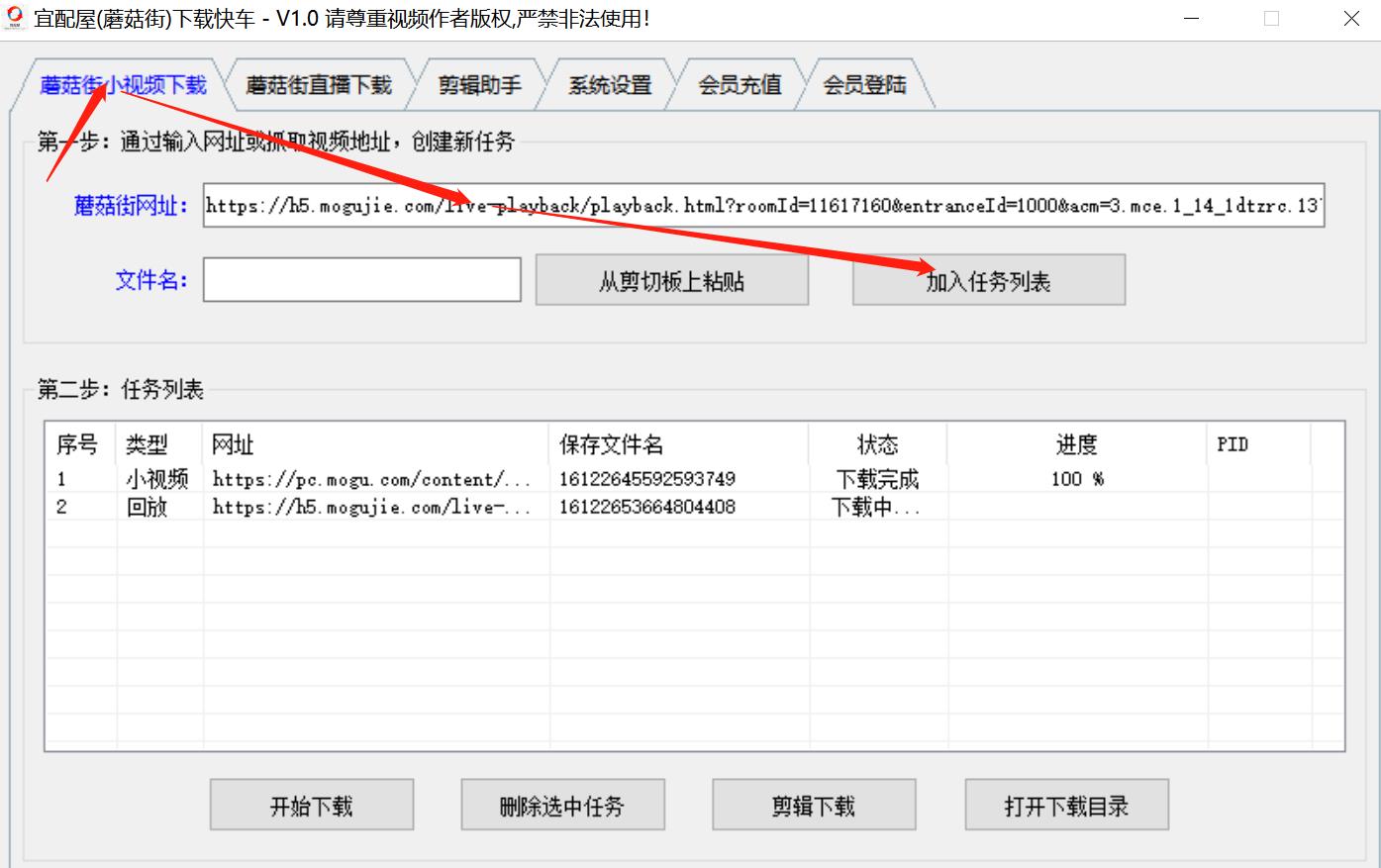Click the 蘑菇街网址 URL input field
Screen dimensions: 1381x868
pos(763,205)
